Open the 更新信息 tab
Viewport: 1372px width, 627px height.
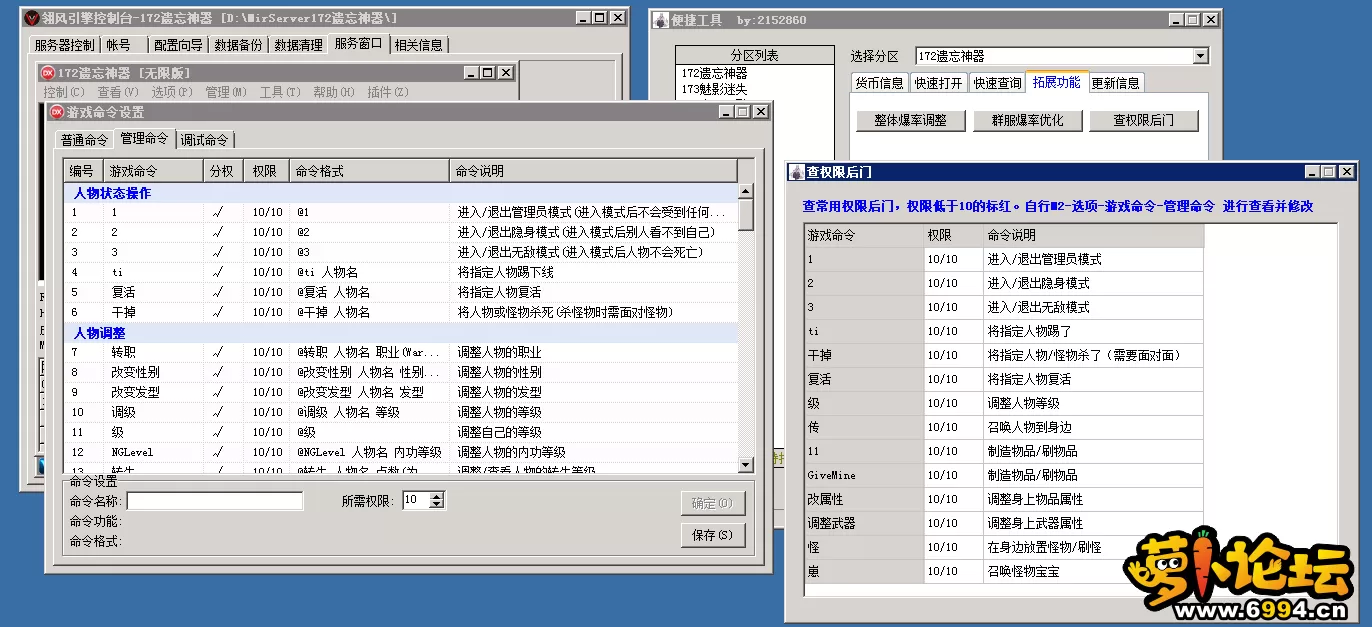(1115, 83)
